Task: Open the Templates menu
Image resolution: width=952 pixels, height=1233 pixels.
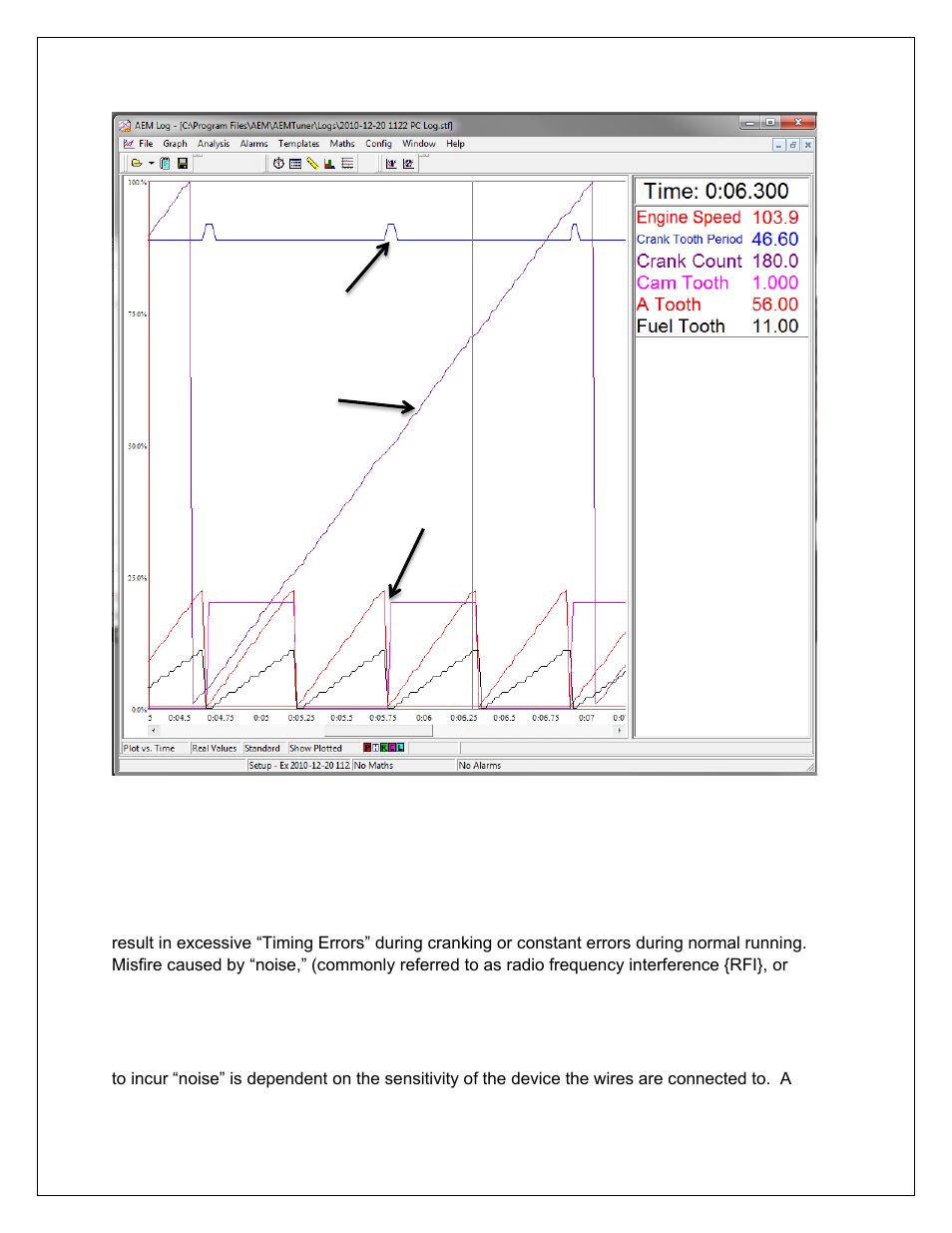Action: pos(298,144)
